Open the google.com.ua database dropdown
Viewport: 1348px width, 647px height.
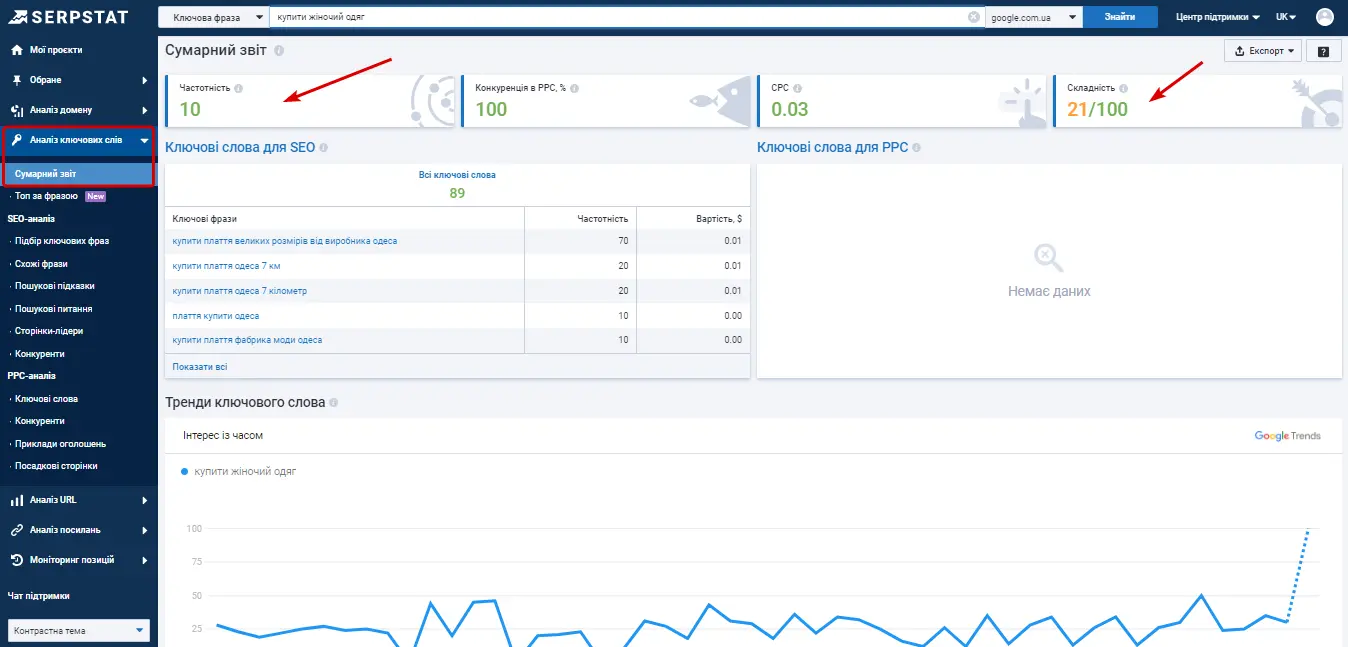1034,17
